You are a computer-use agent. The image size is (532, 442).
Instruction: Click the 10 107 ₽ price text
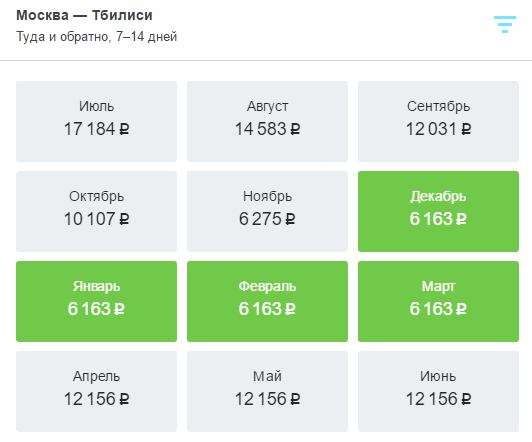tap(97, 219)
